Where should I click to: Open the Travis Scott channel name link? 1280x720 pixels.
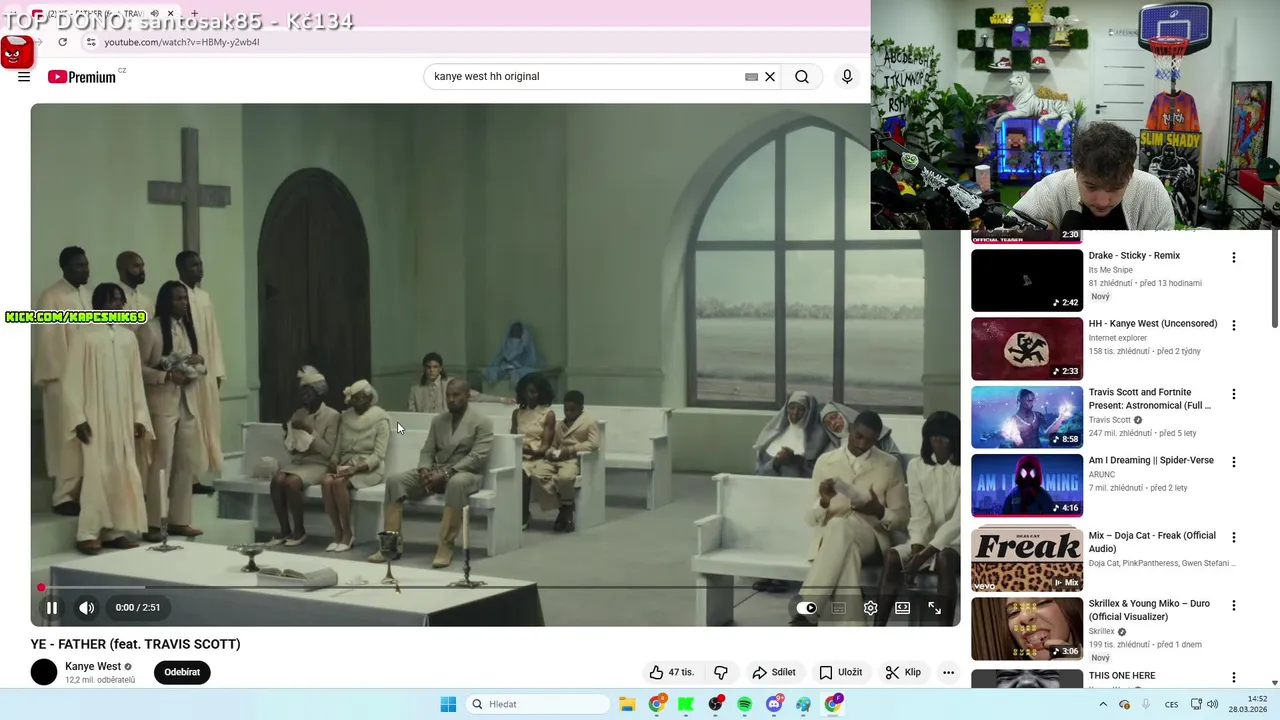1110,420
